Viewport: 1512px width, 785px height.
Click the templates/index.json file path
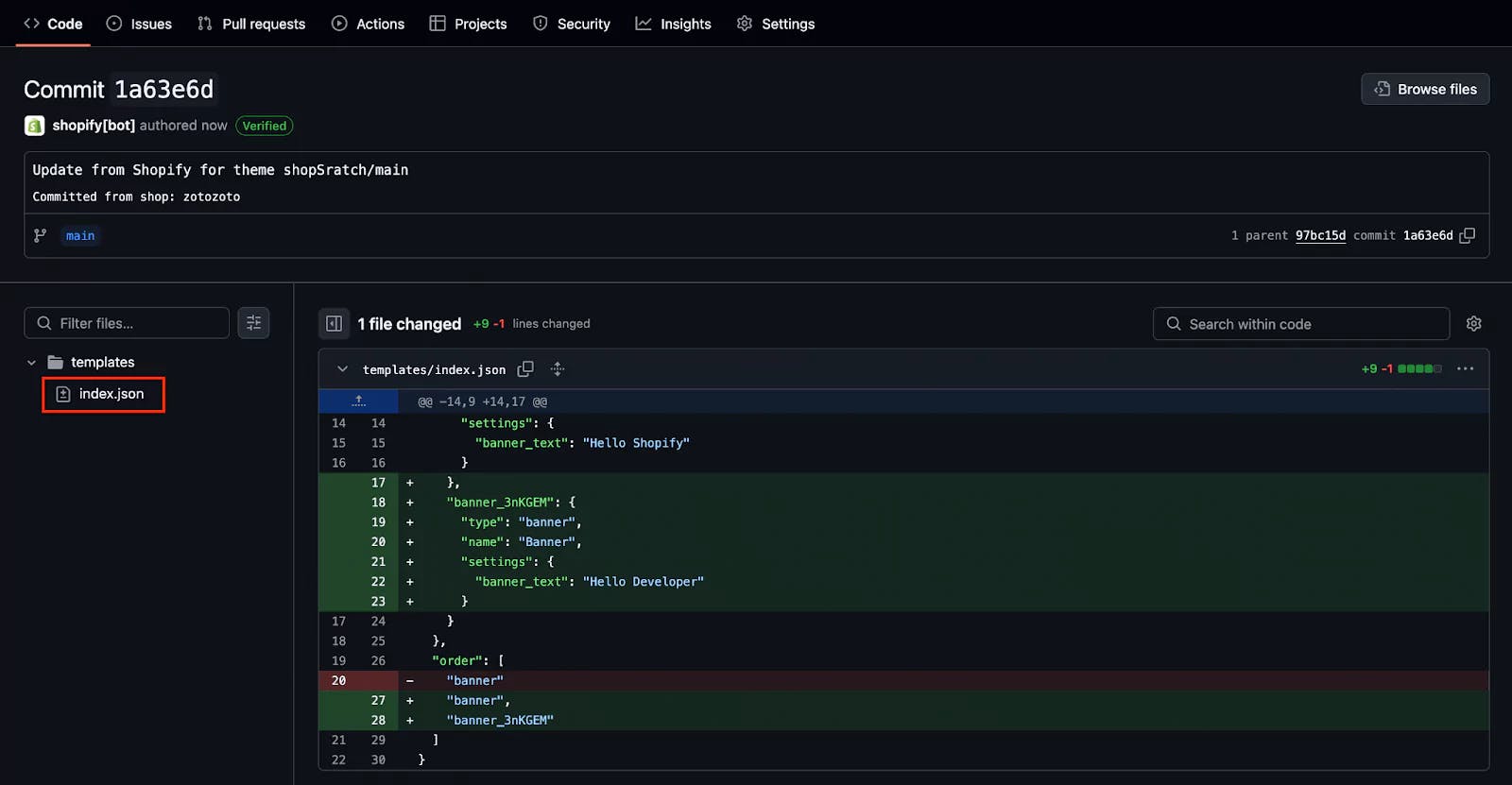click(434, 370)
